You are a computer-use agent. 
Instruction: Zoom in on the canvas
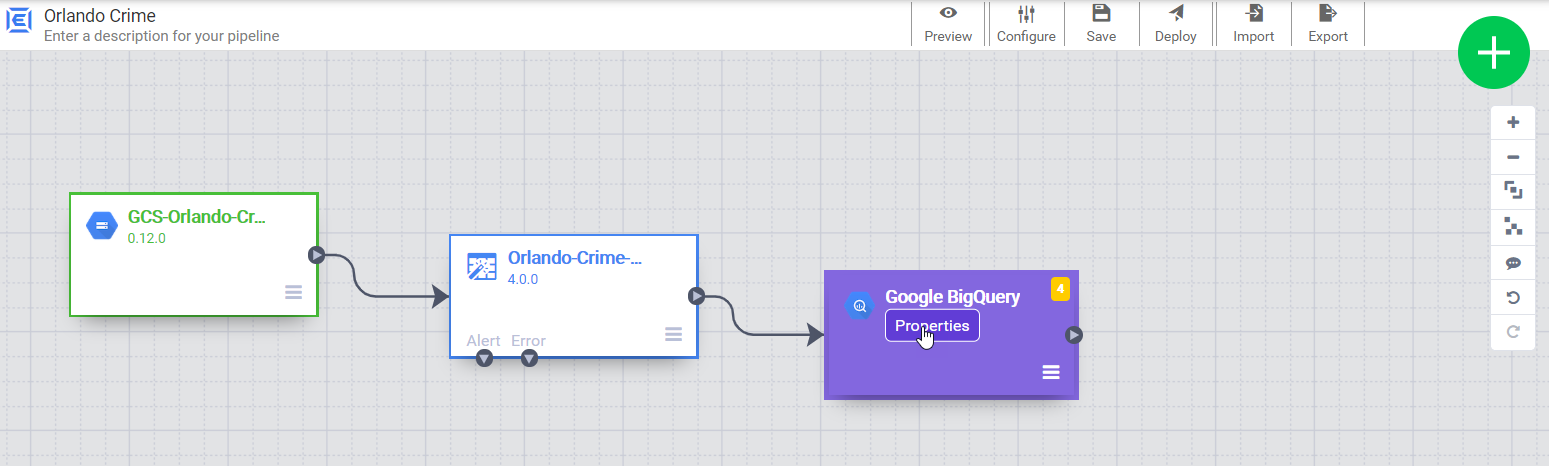point(1513,123)
